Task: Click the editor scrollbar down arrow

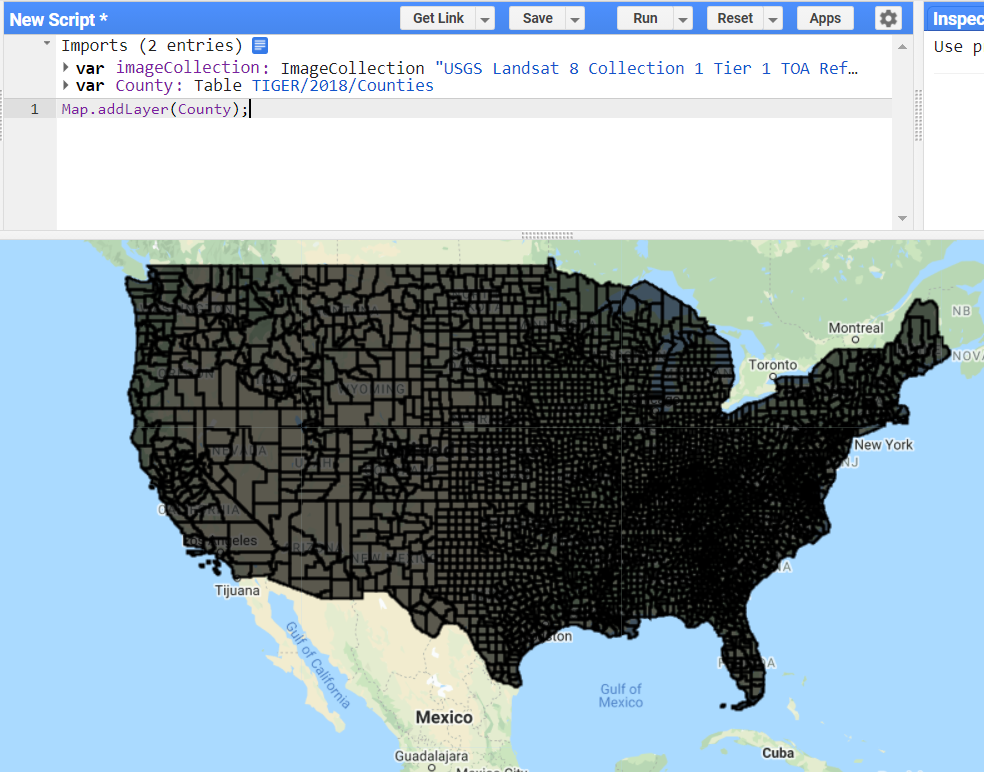Action: (x=902, y=218)
